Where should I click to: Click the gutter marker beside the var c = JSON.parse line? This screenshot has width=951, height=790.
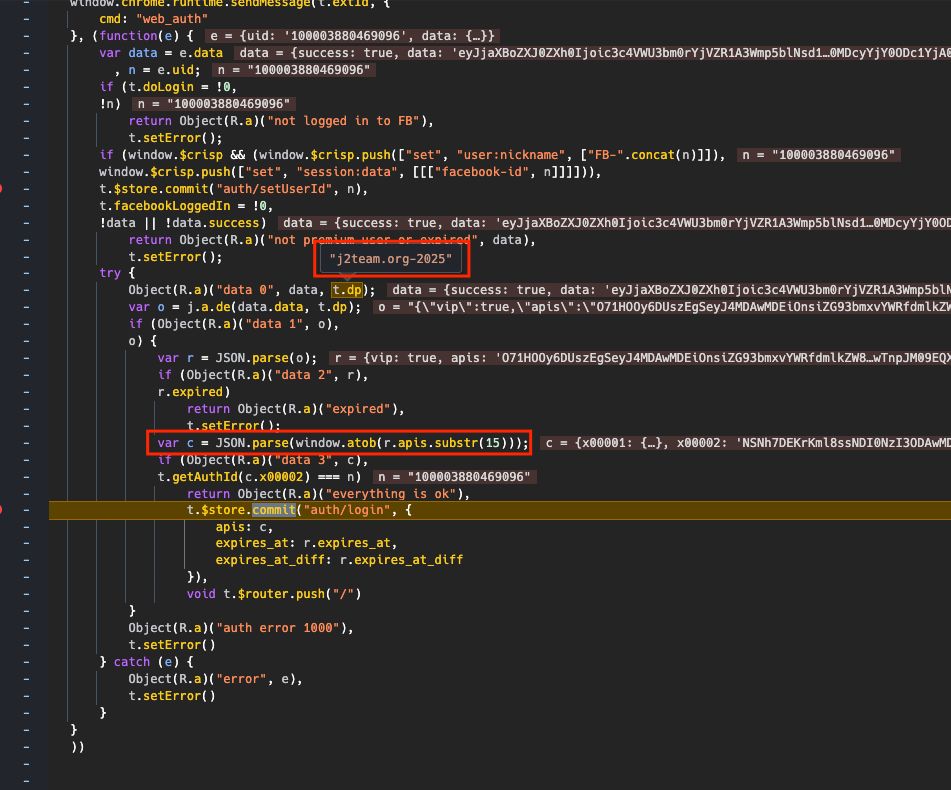pyautogui.click(x=26, y=443)
